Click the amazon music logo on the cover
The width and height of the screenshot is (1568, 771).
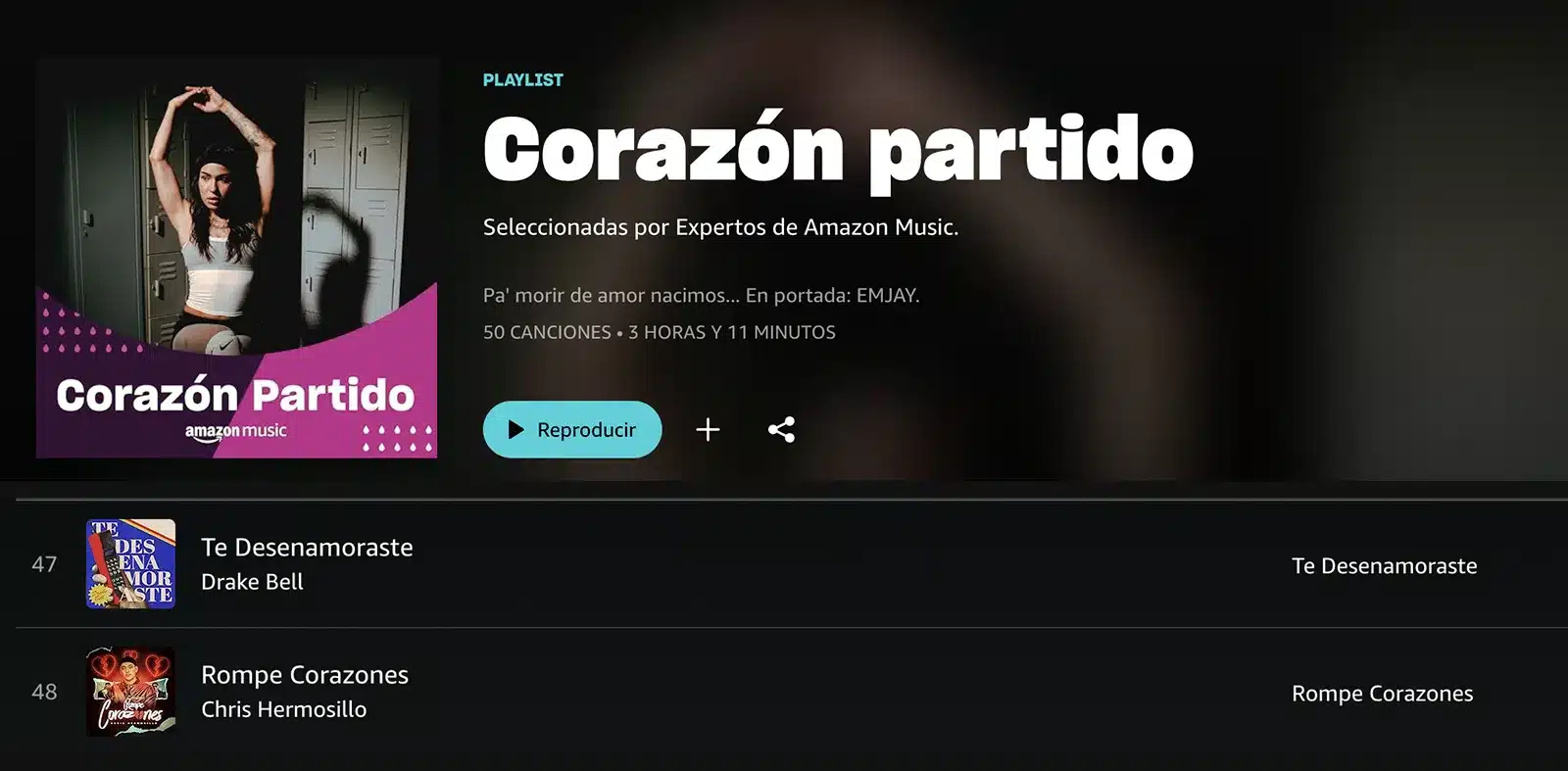236,432
